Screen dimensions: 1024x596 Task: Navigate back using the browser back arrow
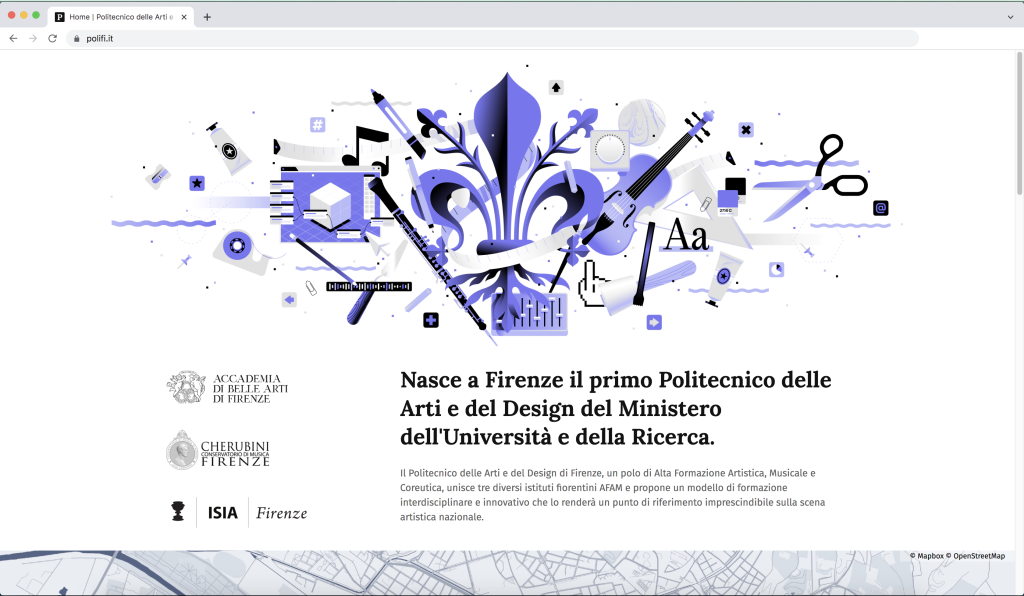[x=12, y=38]
